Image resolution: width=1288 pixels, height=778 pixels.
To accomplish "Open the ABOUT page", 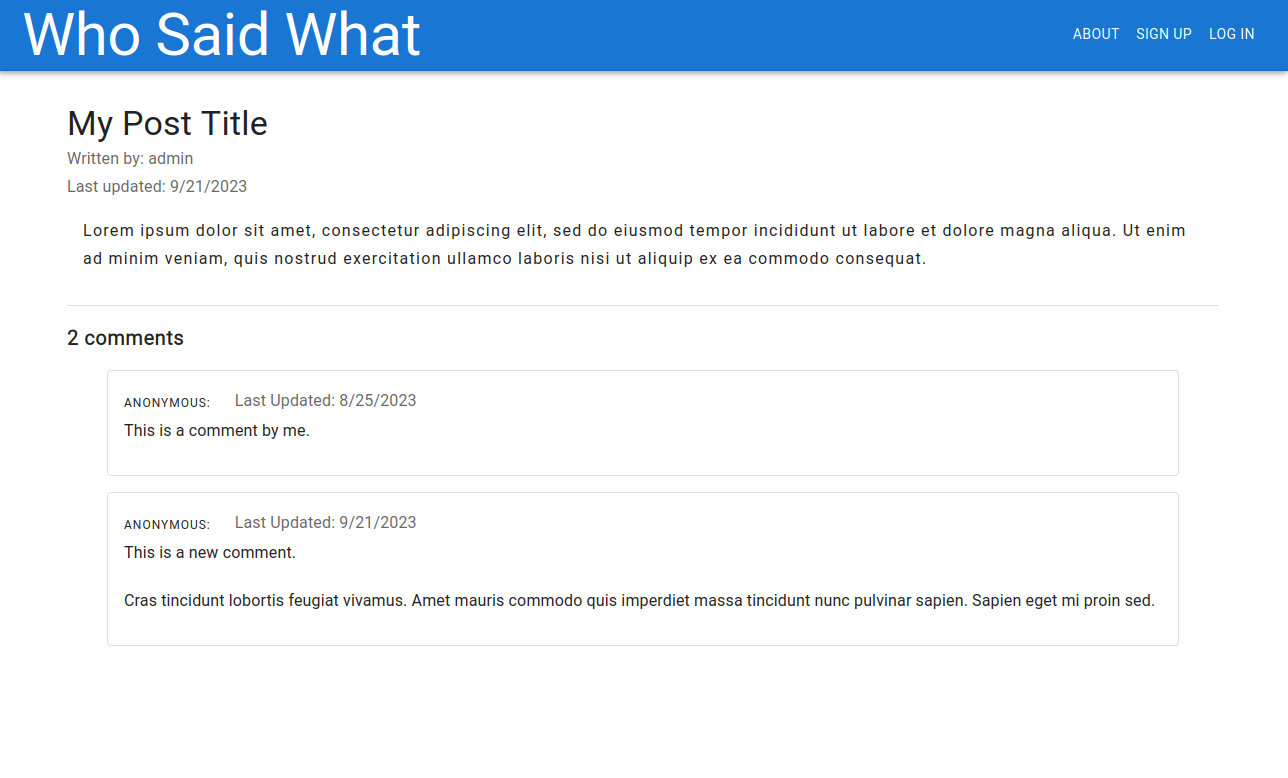I will pos(1096,34).
